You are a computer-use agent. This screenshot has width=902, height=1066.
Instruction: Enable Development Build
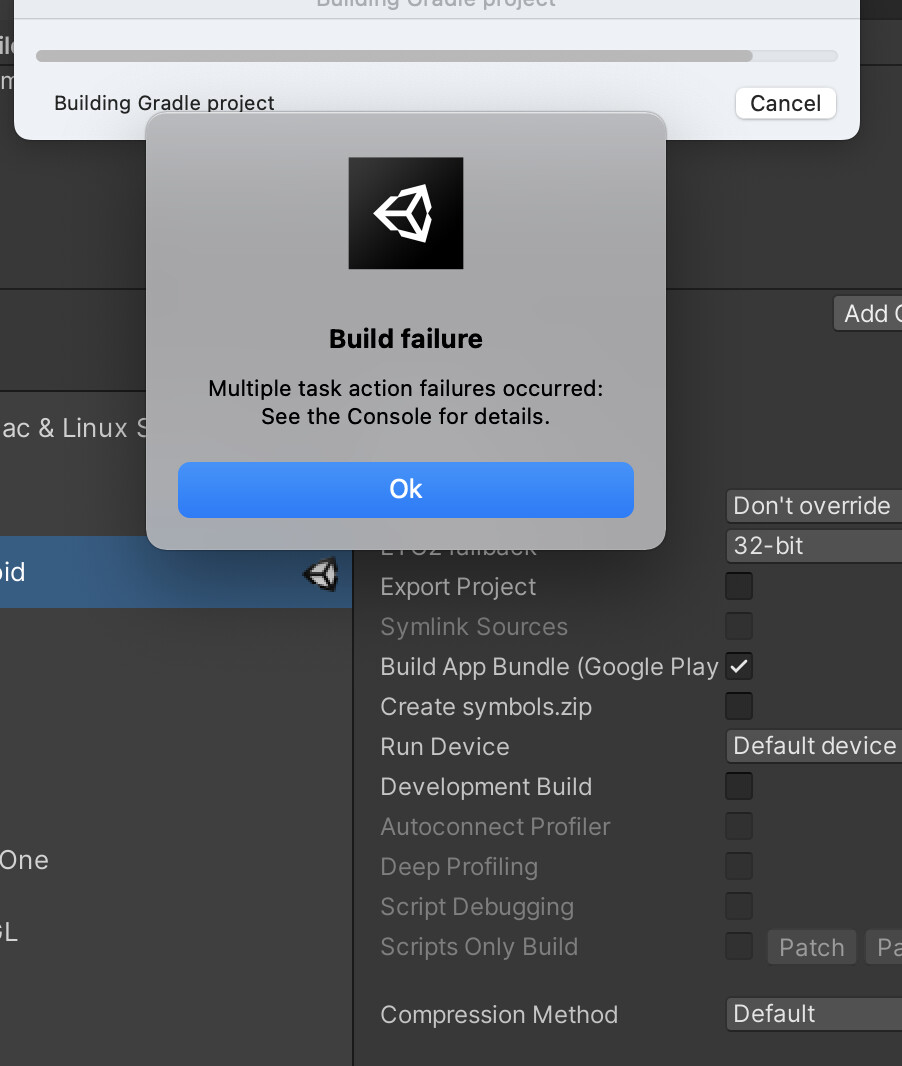click(738, 786)
